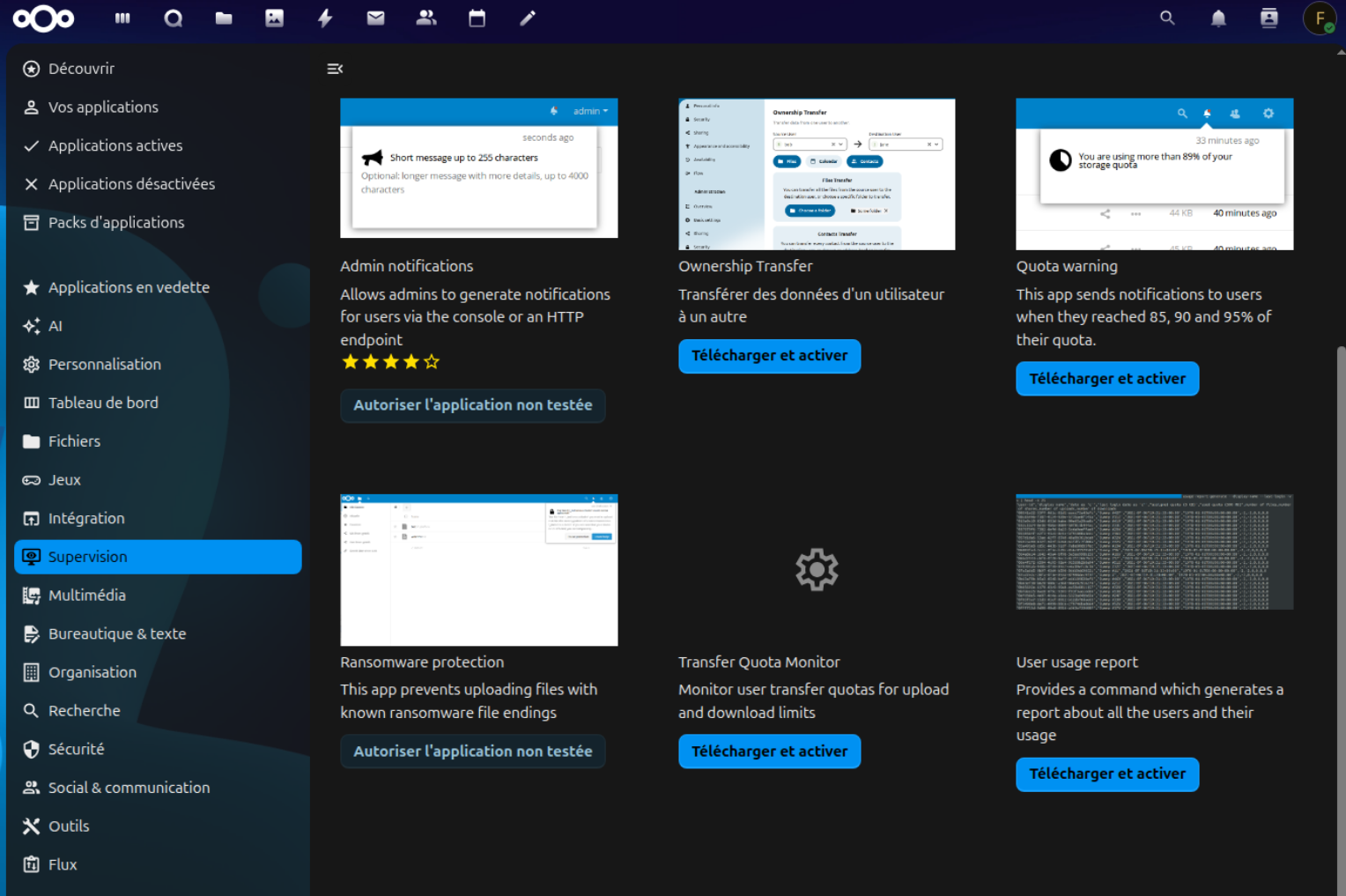The width and height of the screenshot is (1346, 896).
Task: Open the Mail envelope icon
Action: click(375, 19)
